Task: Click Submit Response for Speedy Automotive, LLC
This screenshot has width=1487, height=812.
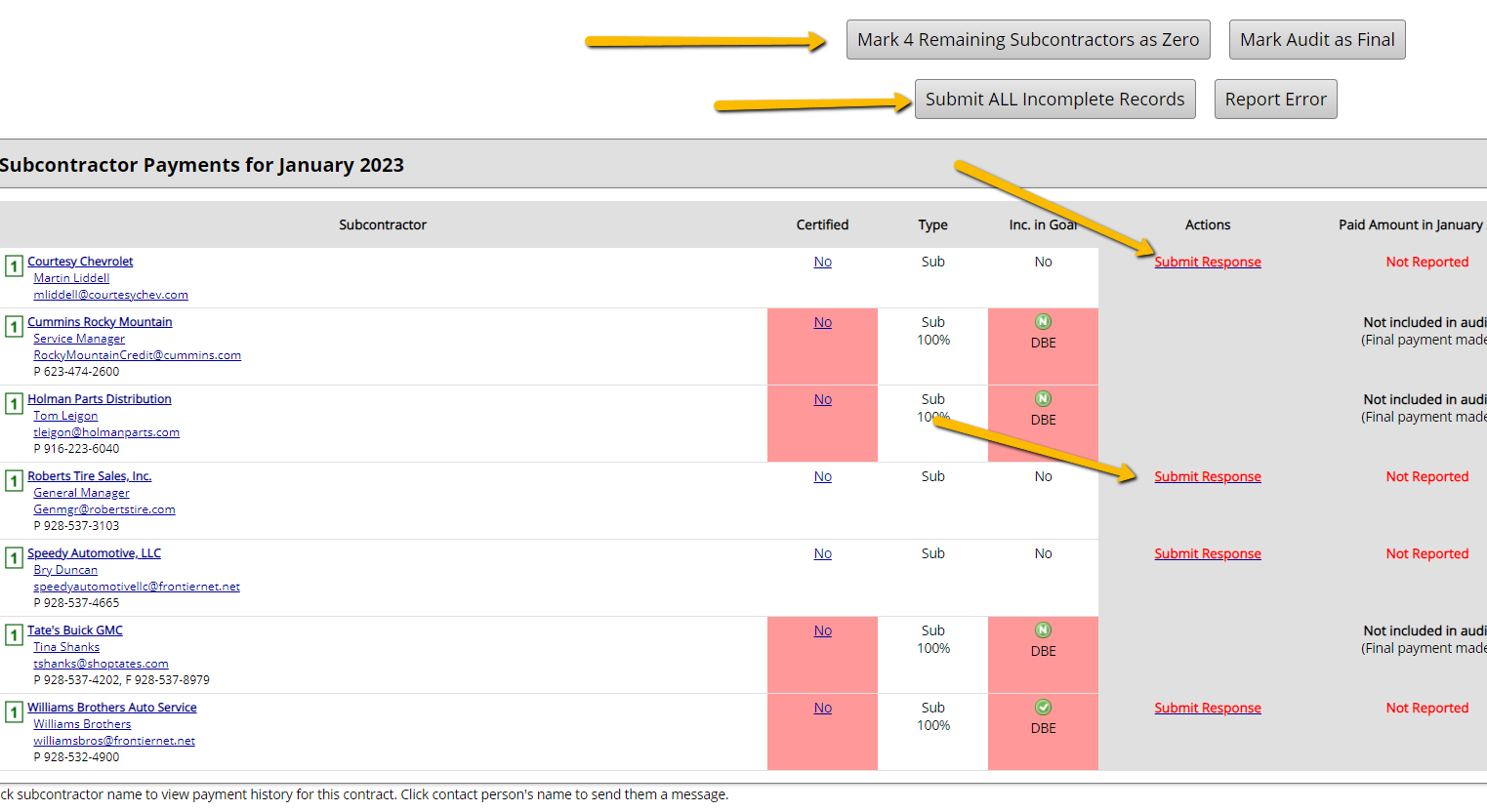Action: [x=1208, y=552]
